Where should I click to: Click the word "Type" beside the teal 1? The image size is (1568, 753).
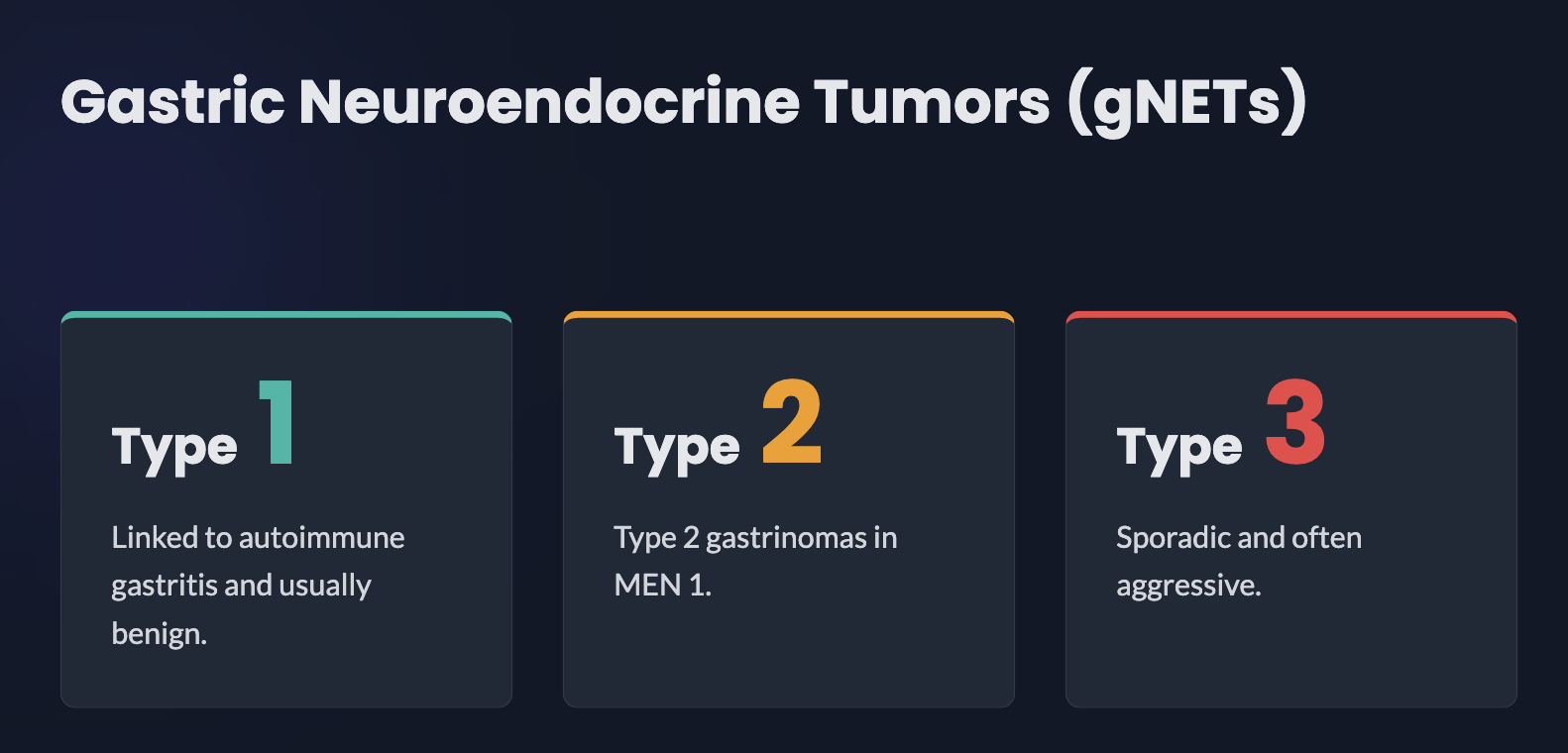pos(174,448)
